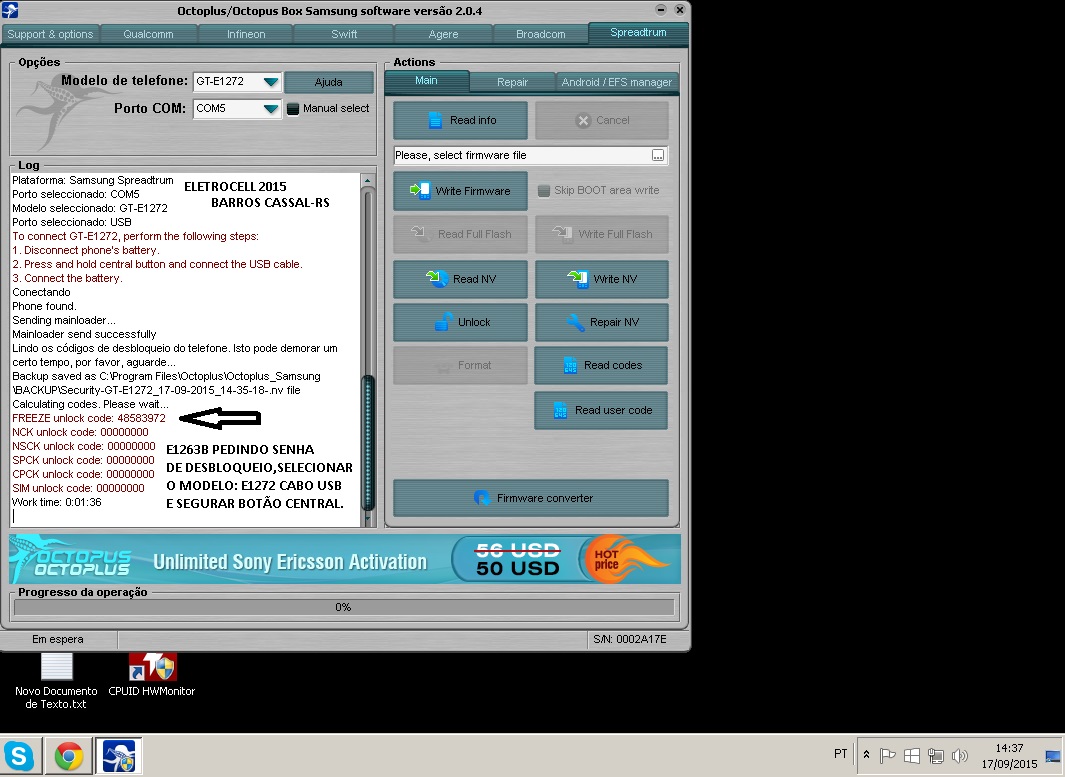Click the Ajuda button
The image size is (1065, 777).
329,82
